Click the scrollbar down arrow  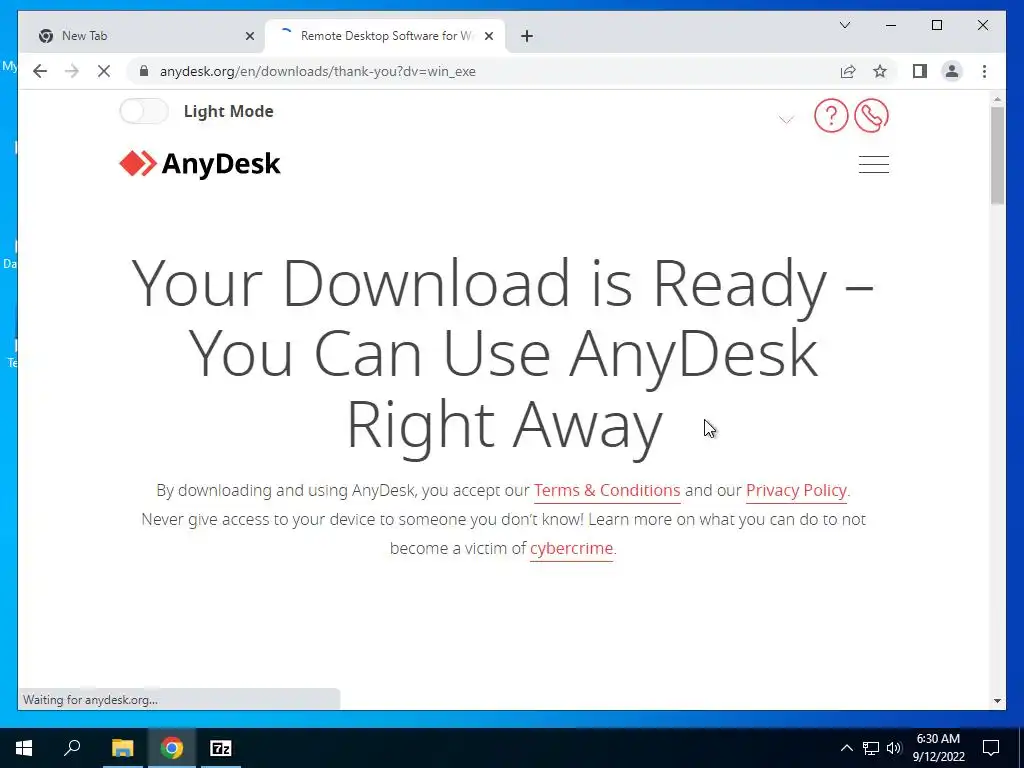click(997, 701)
